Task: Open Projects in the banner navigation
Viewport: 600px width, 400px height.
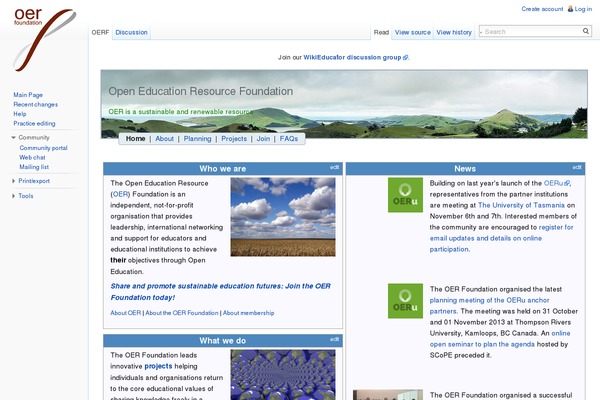Action: [234, 139]
